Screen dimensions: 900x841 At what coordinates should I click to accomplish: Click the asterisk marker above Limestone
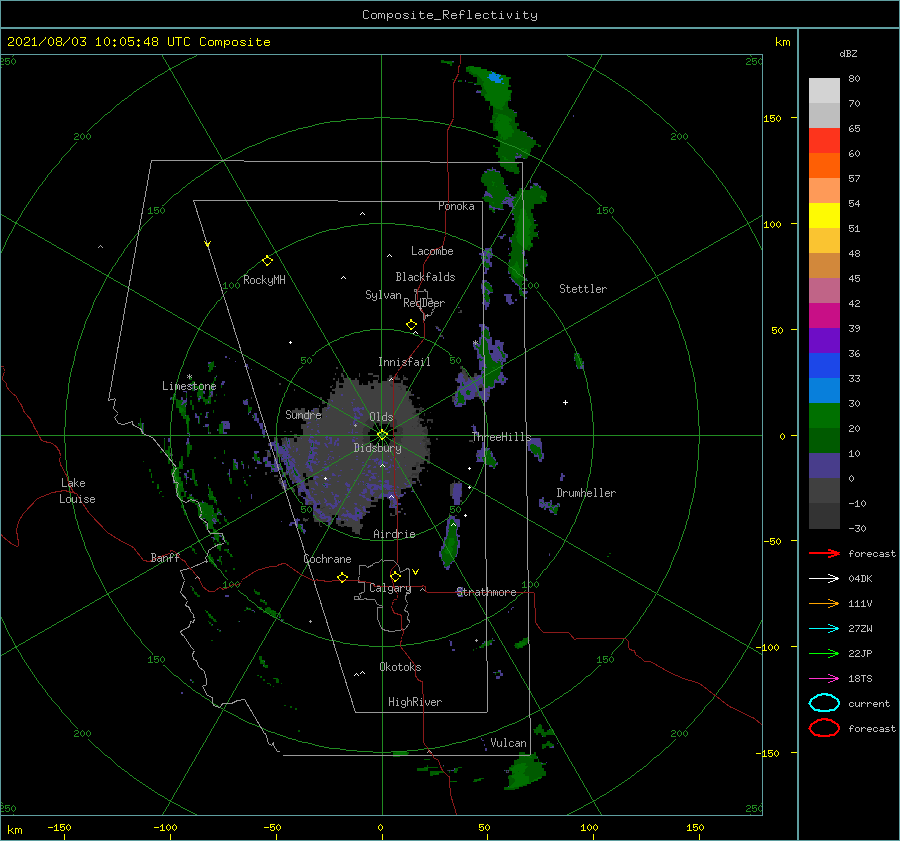click(189, 377)
